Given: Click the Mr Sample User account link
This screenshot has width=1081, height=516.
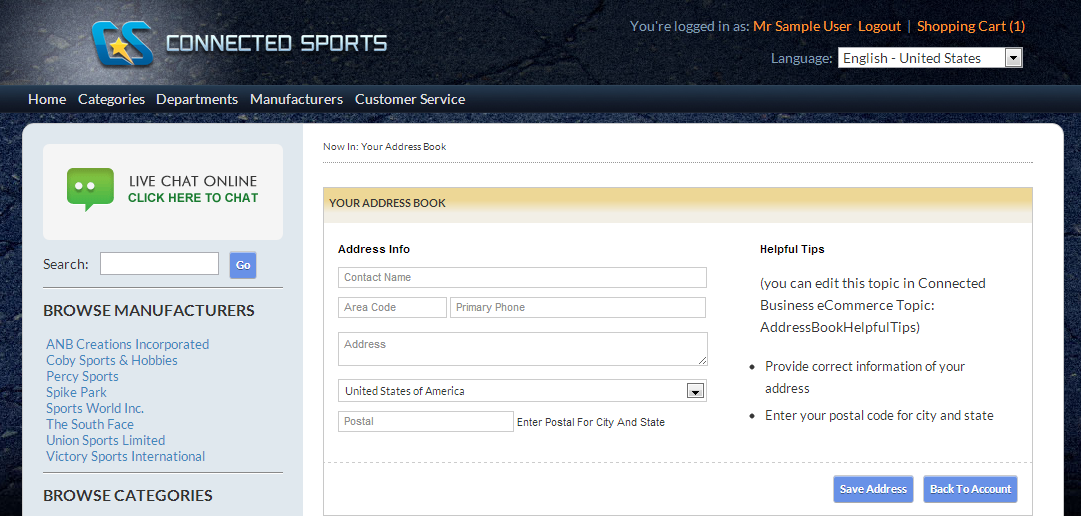Looking at the screenshot, I should (x=802, y=26).
